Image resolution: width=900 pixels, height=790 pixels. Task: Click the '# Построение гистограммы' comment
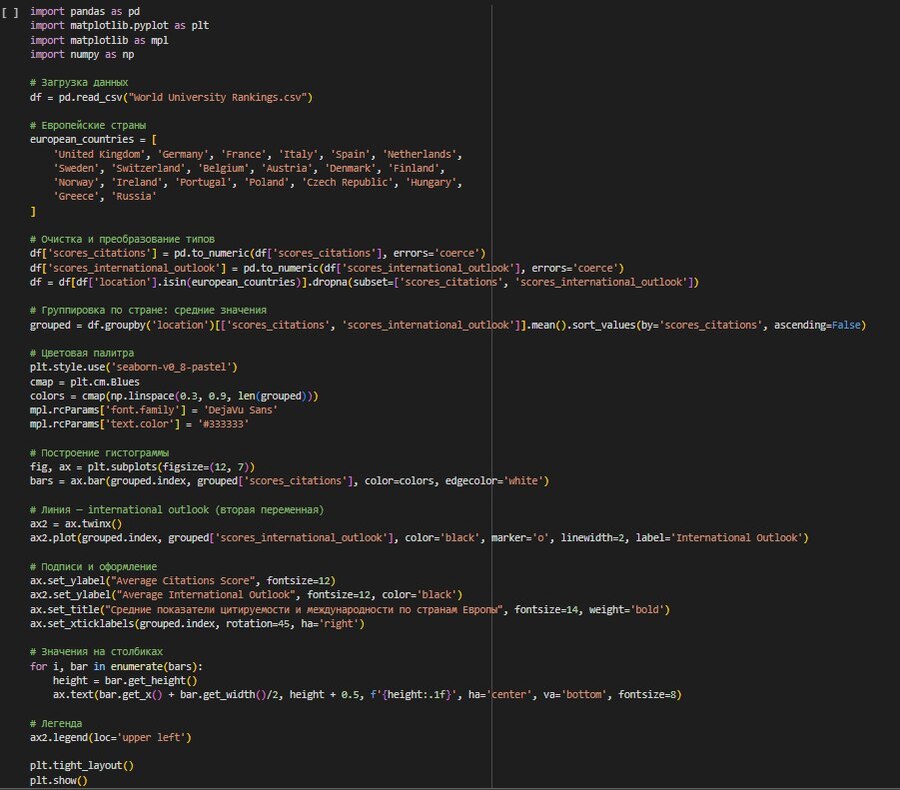(x=99, y=452)
